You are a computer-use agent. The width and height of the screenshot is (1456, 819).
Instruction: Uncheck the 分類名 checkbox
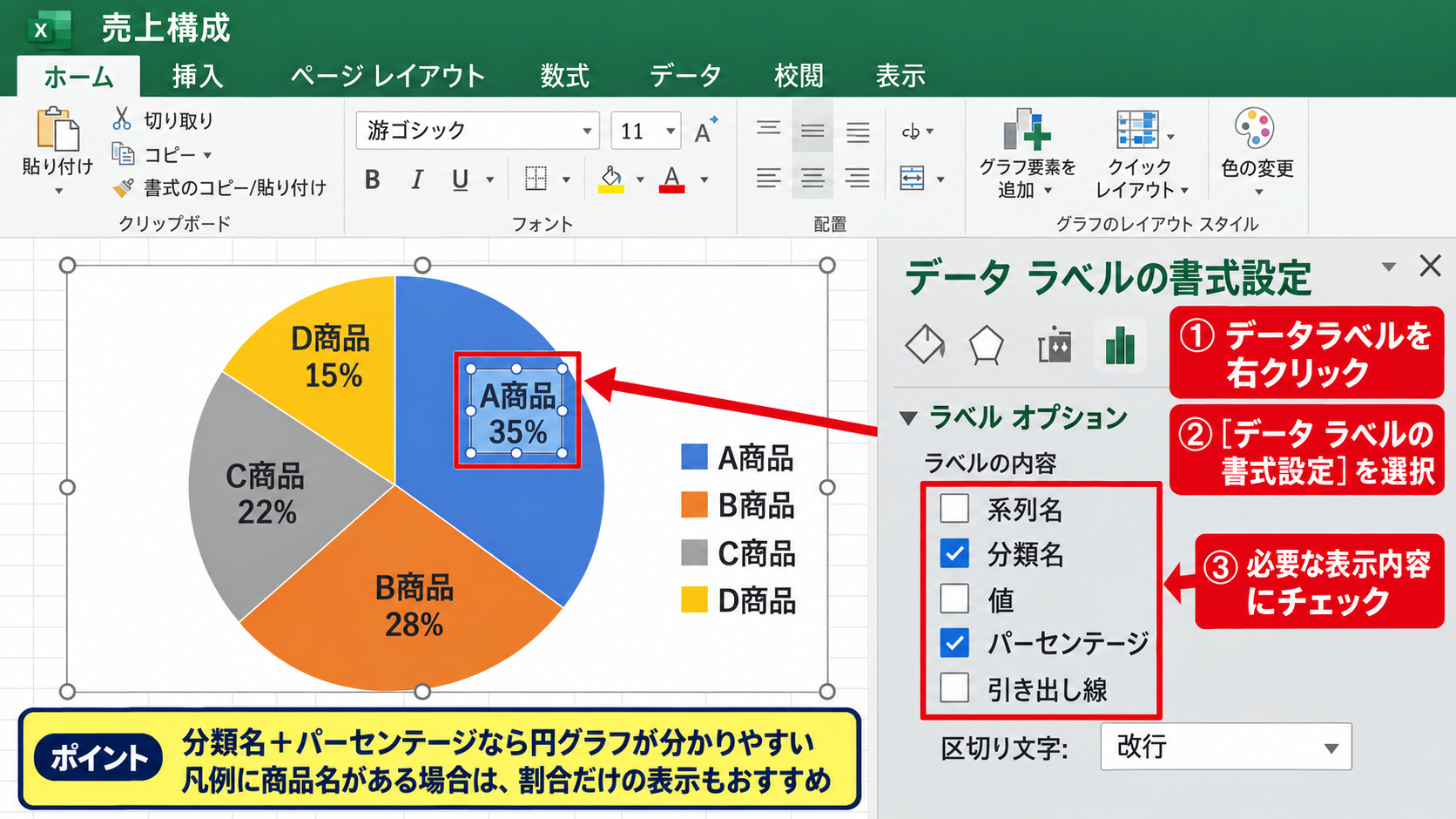pos(955,553)
